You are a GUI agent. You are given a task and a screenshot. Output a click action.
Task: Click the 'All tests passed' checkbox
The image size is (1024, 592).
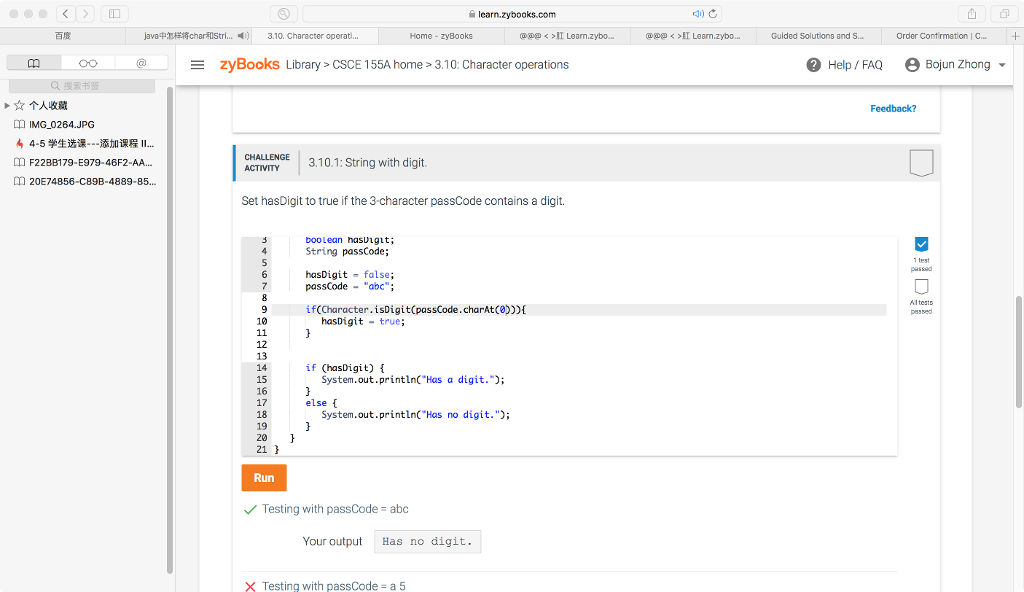click(x=921, y=287)
